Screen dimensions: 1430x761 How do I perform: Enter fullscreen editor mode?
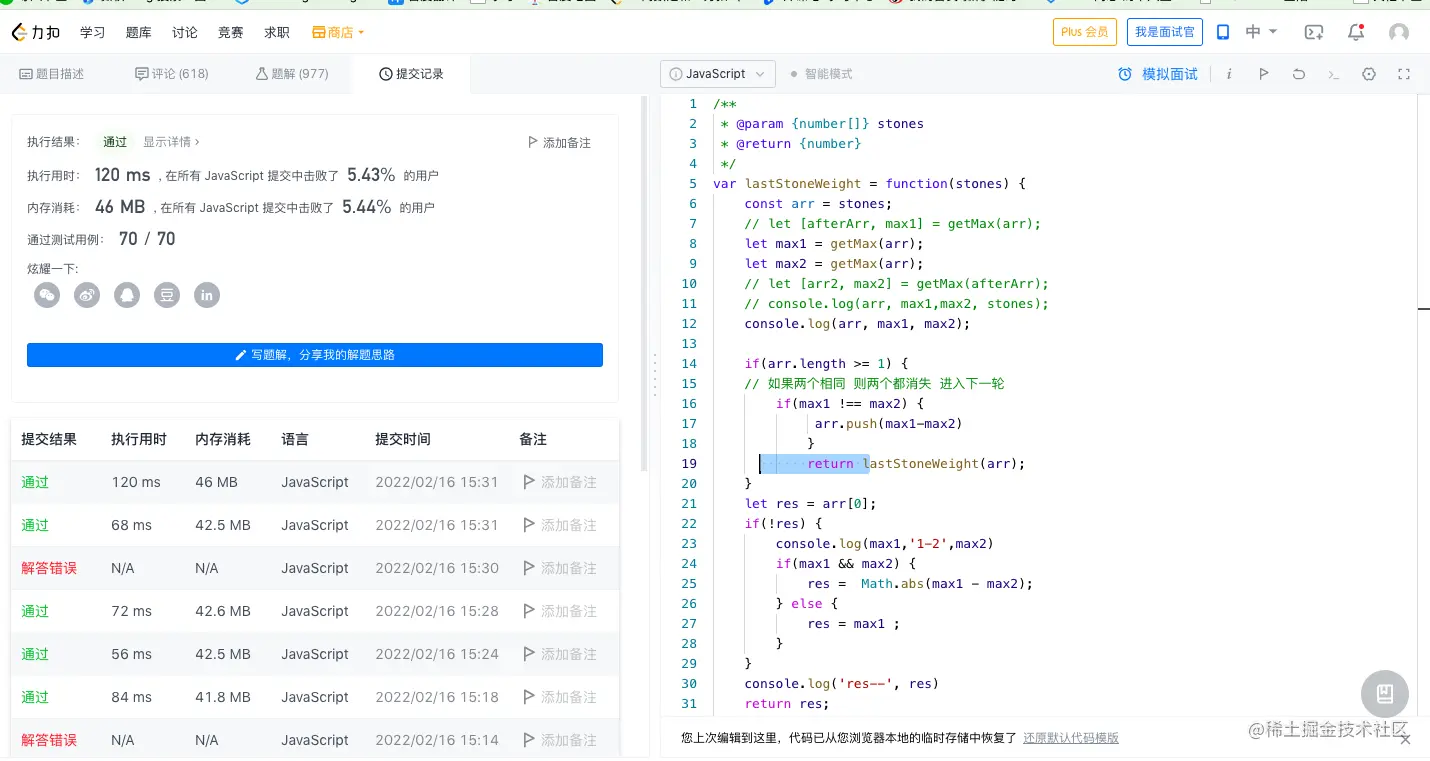coord(1404,74)
